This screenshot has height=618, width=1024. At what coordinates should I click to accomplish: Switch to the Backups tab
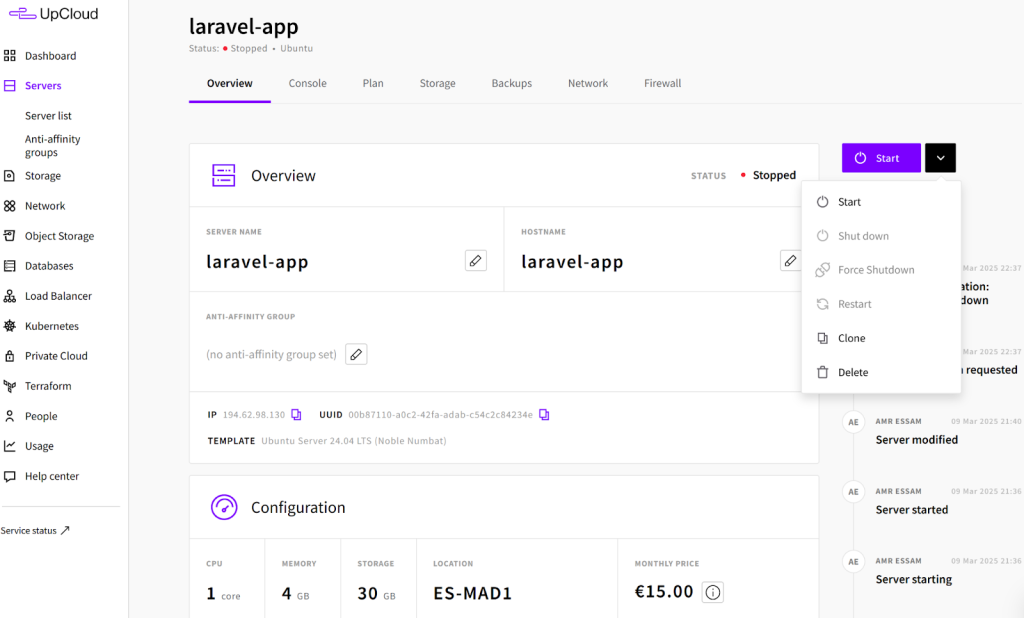tap(511, 83)
